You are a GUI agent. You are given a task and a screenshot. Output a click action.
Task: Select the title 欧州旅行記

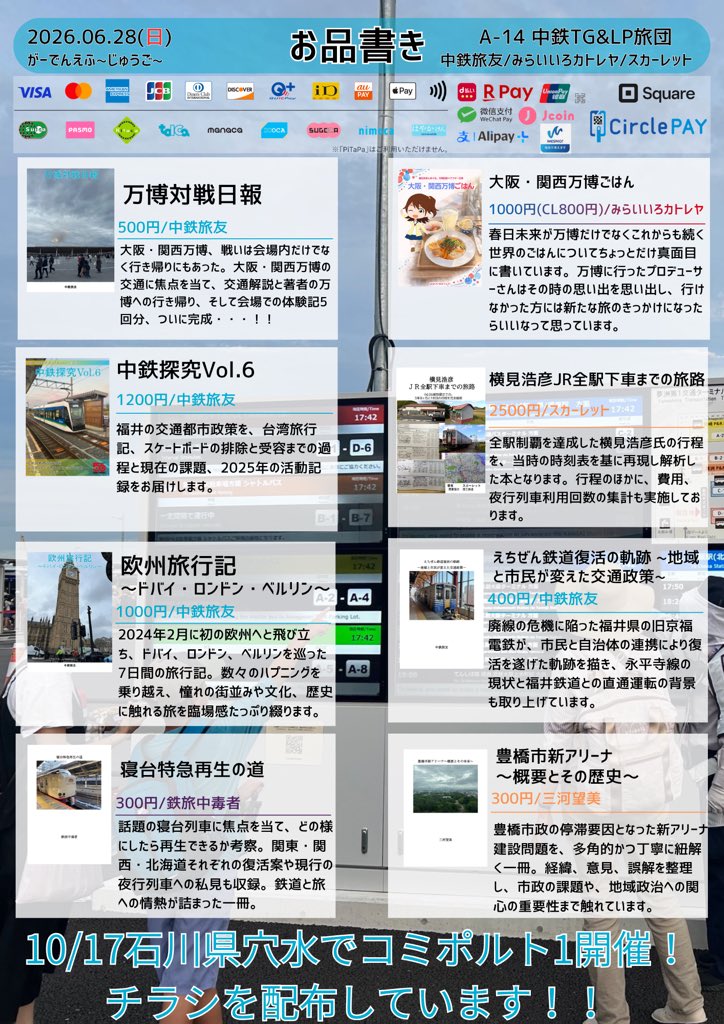click(x=178, y=566)
